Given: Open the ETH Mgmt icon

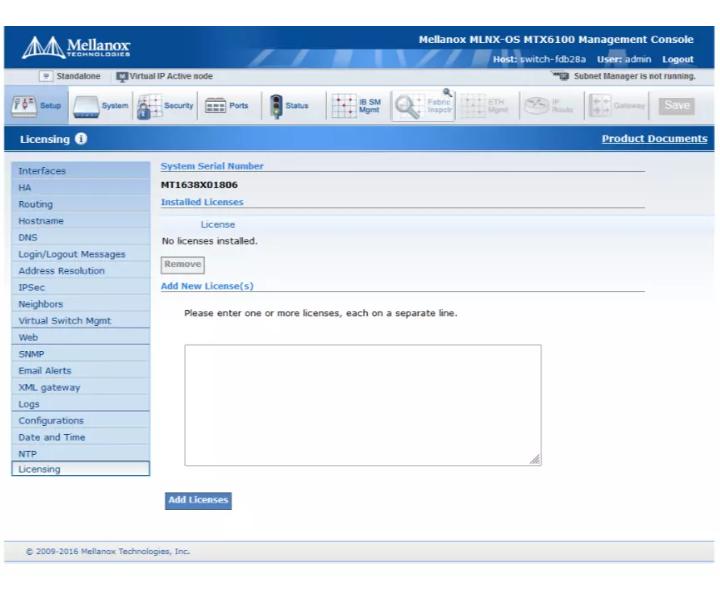Looking at the screenshot, I should tap(473, 106).
